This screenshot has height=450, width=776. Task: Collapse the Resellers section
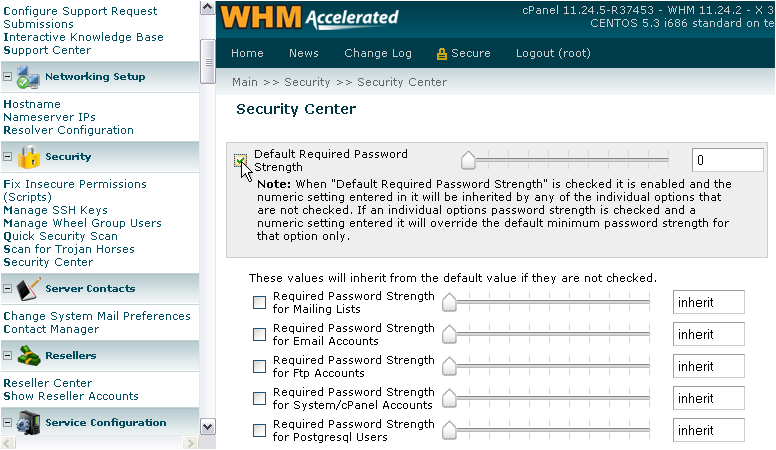point(7,355)
